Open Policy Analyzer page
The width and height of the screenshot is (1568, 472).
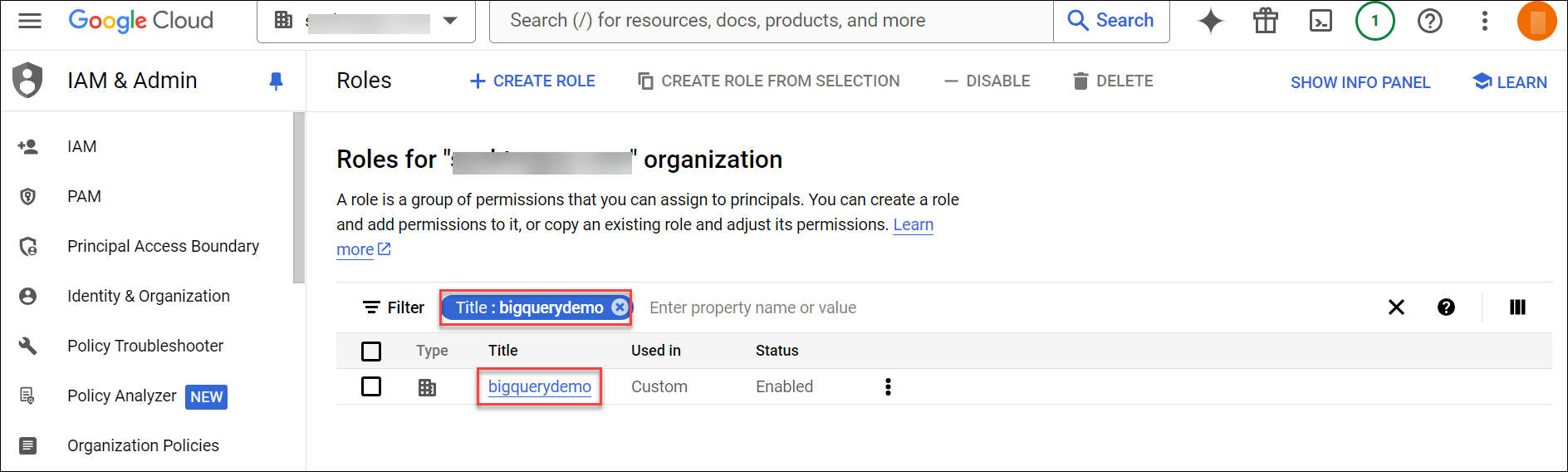pos(122,396)
